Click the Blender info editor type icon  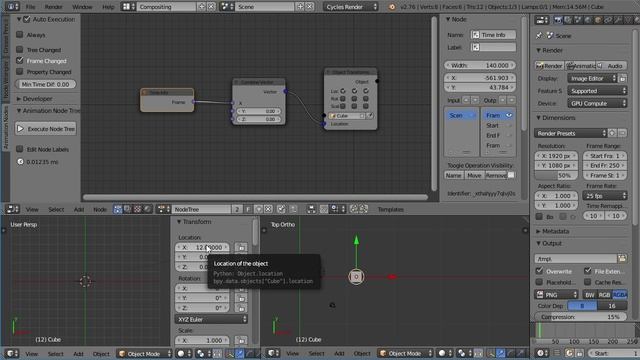coord(12,7)
